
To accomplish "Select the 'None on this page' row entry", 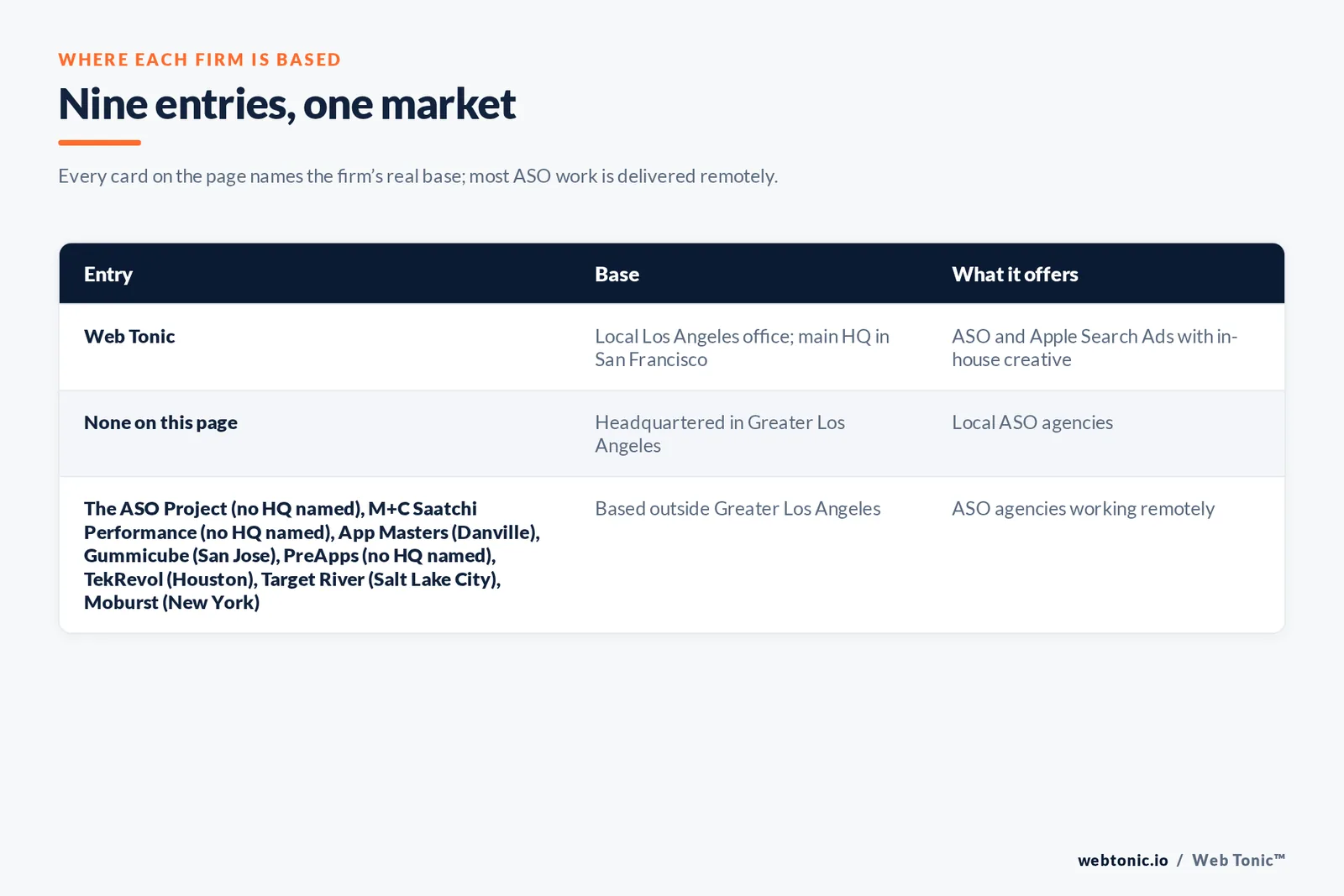I will (160, 423).
